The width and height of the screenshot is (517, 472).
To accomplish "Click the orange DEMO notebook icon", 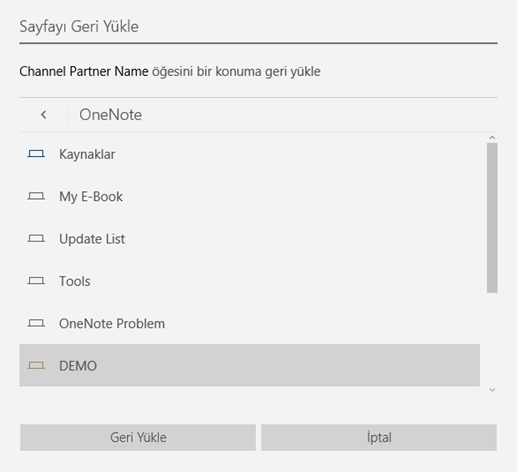I will [36, 365].
